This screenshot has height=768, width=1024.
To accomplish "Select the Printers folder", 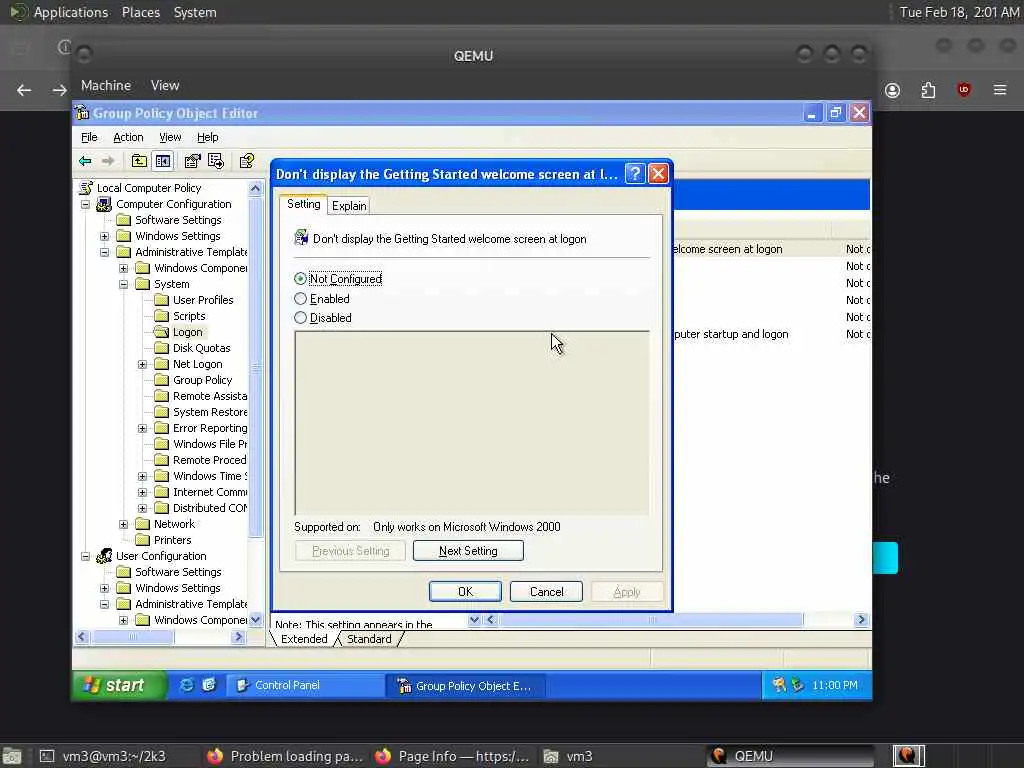I will 172,540.
